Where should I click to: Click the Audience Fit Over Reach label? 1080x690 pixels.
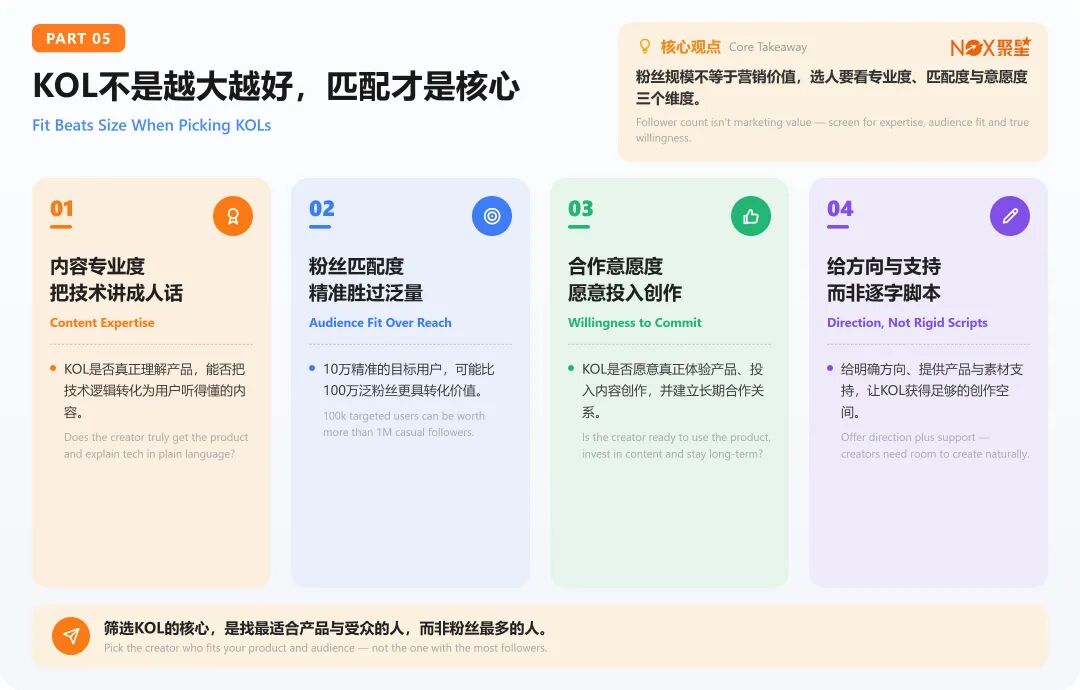380,322
